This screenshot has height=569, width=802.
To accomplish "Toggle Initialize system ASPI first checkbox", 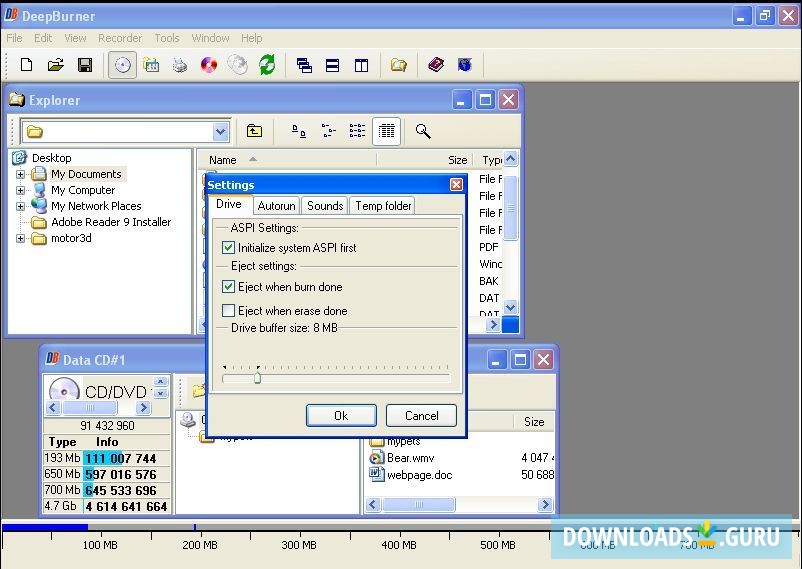I will 228,248.
